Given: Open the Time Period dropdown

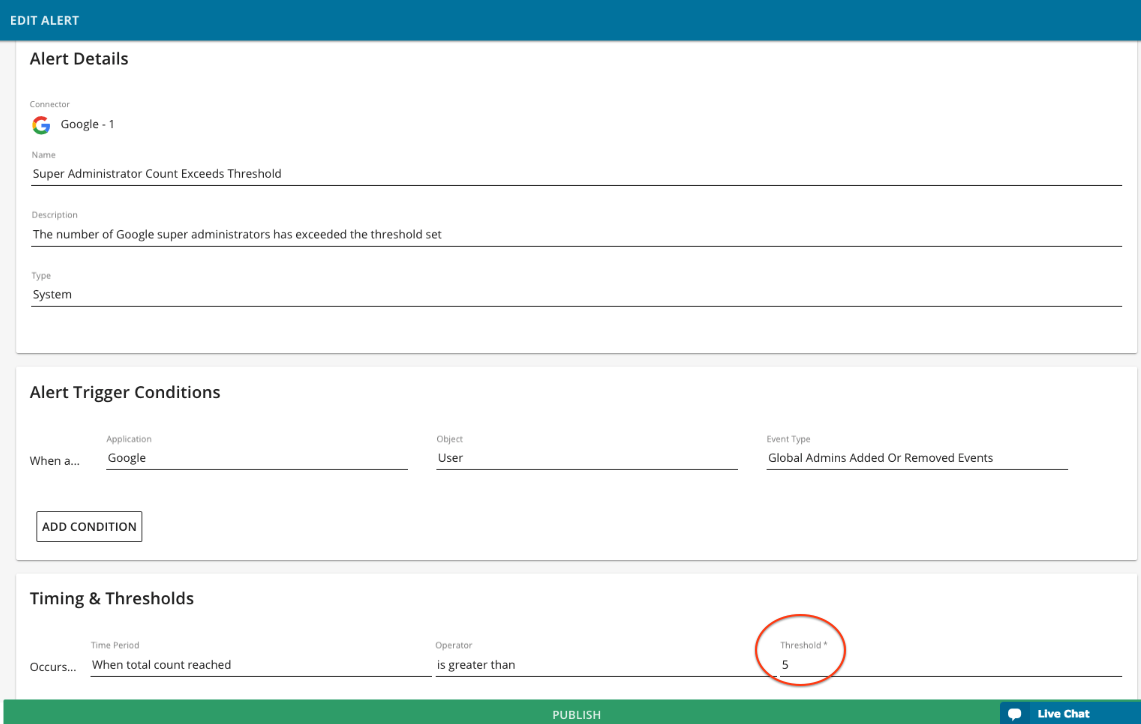Looking at the screenshot, I should pyautogui.click(x=261, y=665).
